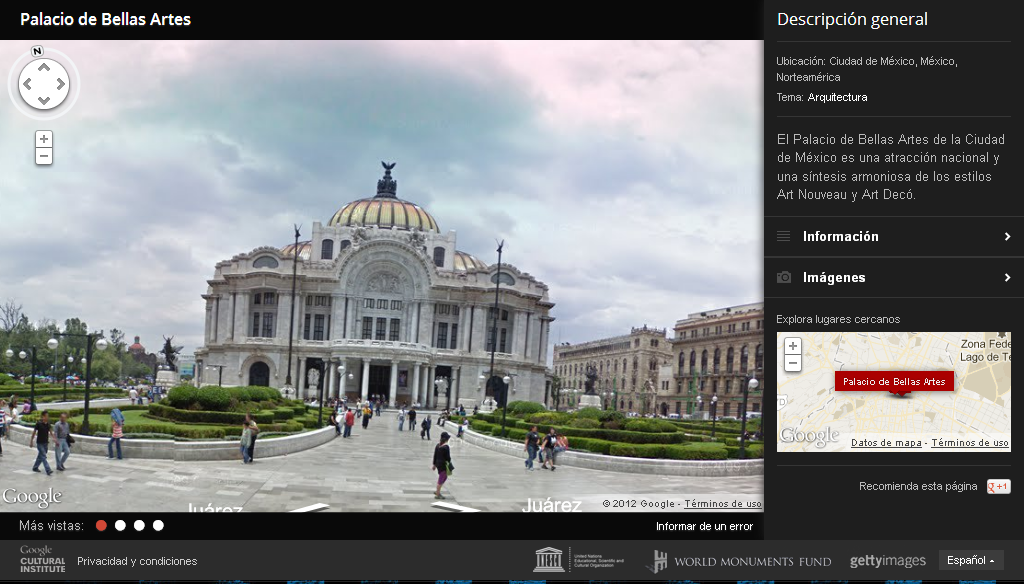The width and height of the screenshot is (1024, 584).
Task: Select the last view dot under Más vistas
Action: [x=158, y=524]
